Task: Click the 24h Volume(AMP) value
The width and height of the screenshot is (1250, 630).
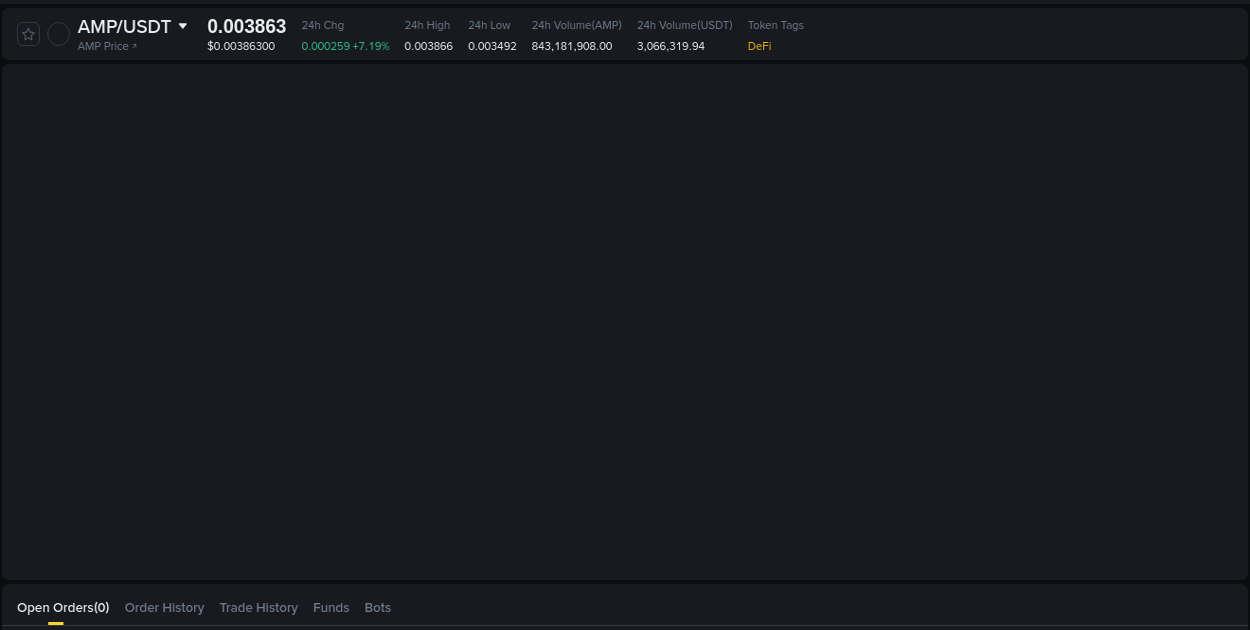Action: click(571, 46)
